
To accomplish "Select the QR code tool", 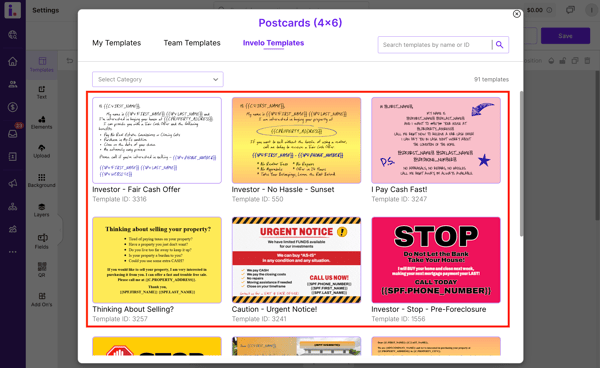I will [x=42, y=270].
